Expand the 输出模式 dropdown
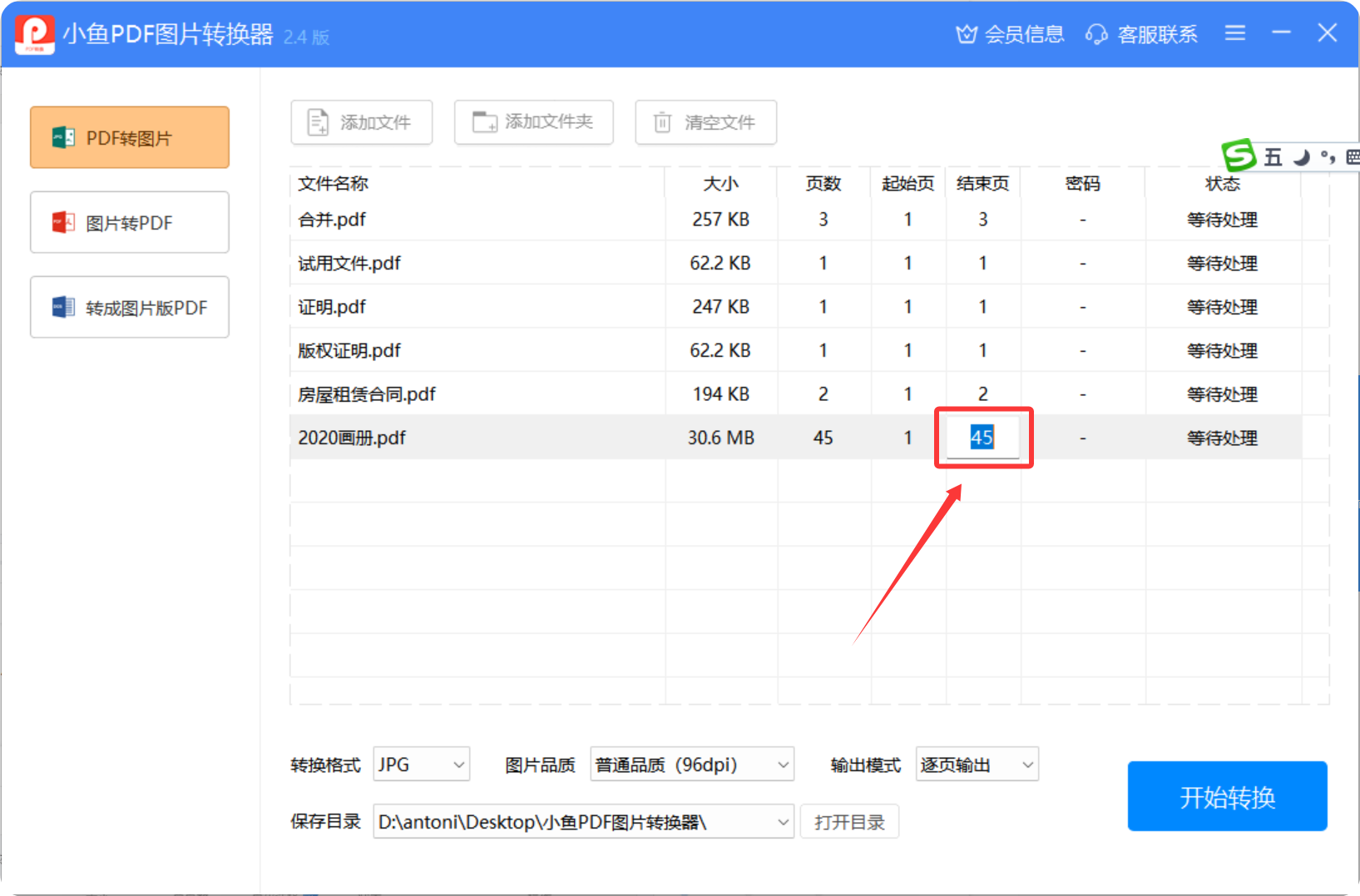Screen dimensions: 1360x896 point(977,764)
